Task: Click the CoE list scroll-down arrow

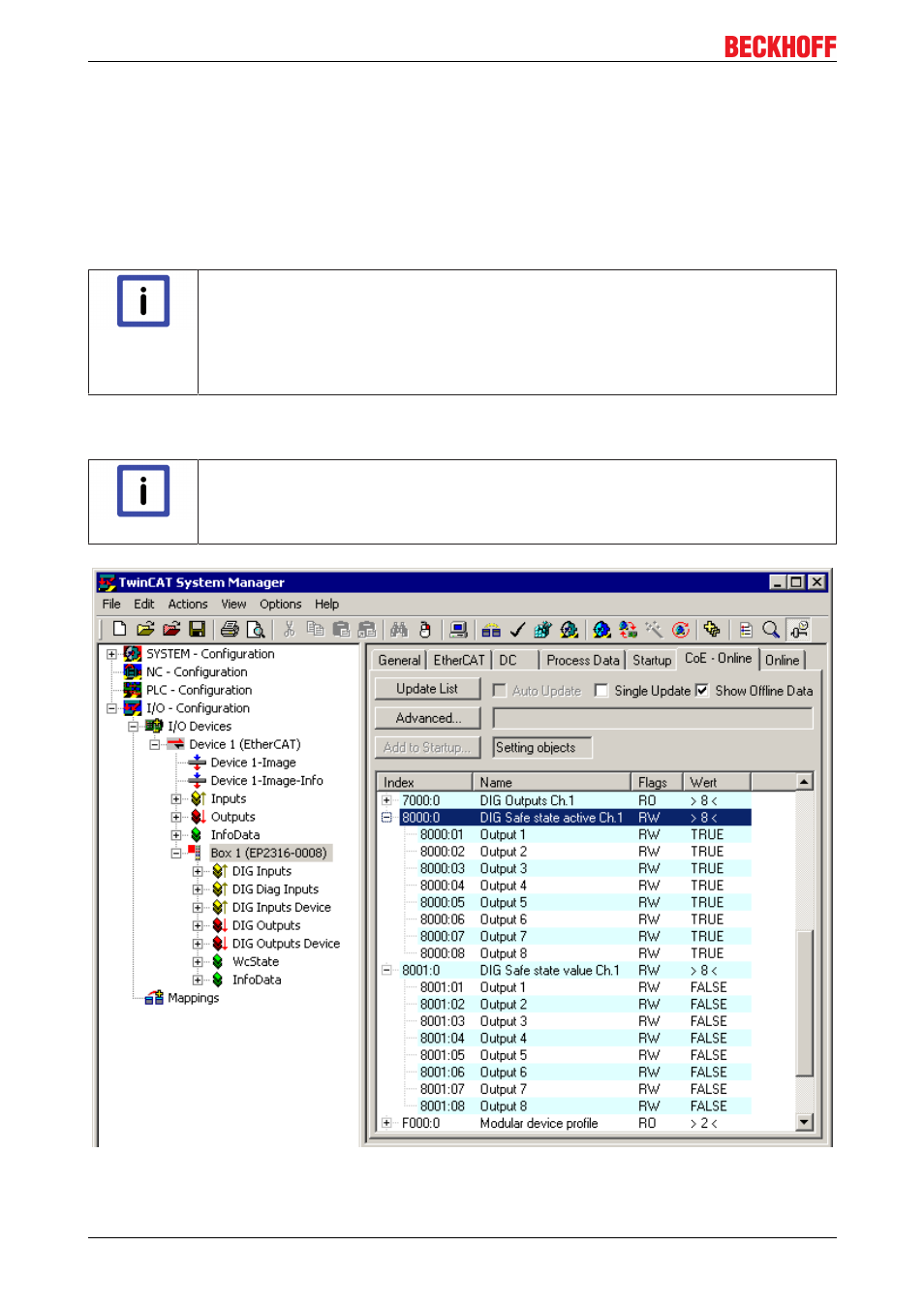Action: (804, 1122)
